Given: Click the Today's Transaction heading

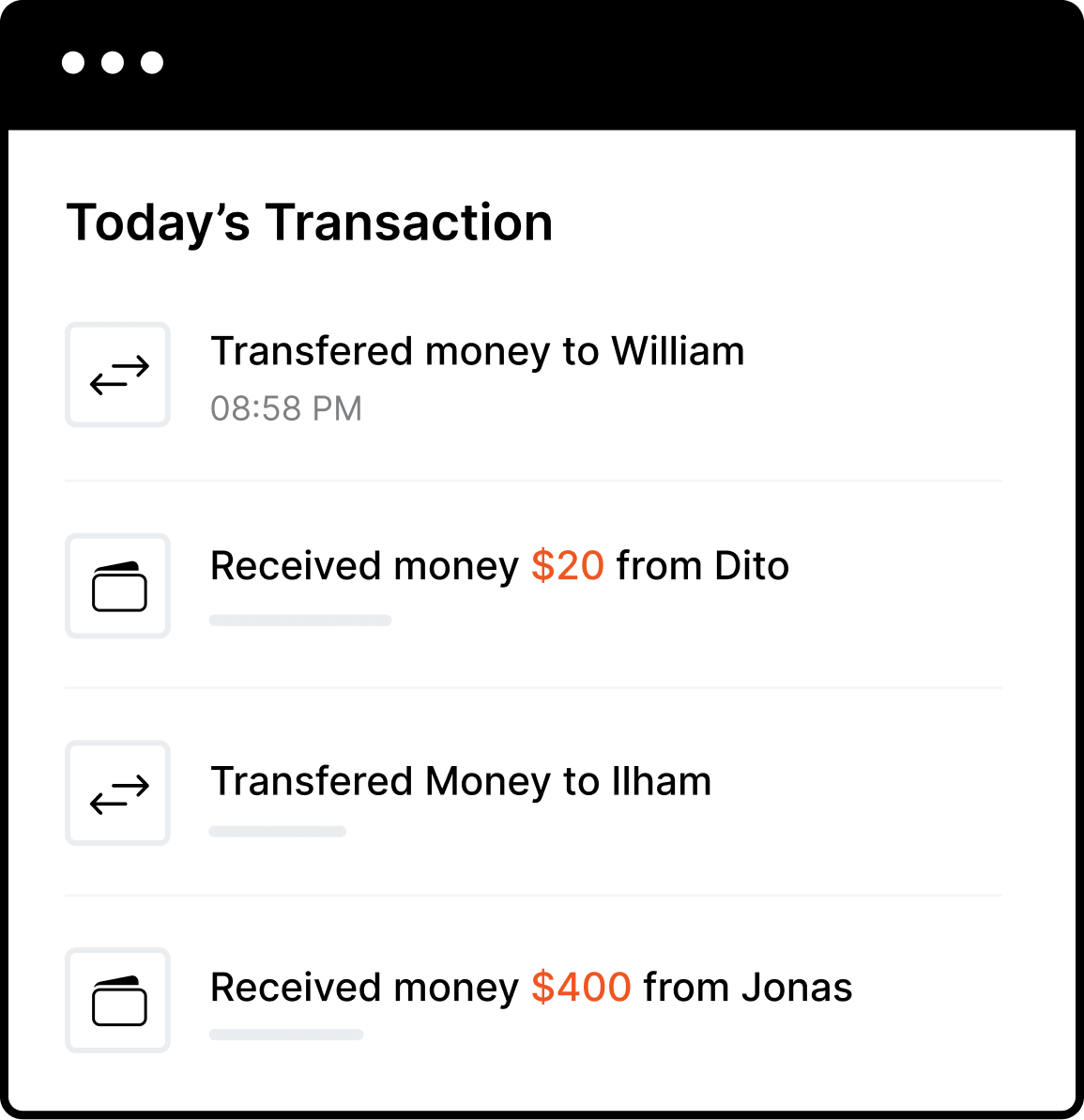Looking at the screenshot, I should click(310, 223).
